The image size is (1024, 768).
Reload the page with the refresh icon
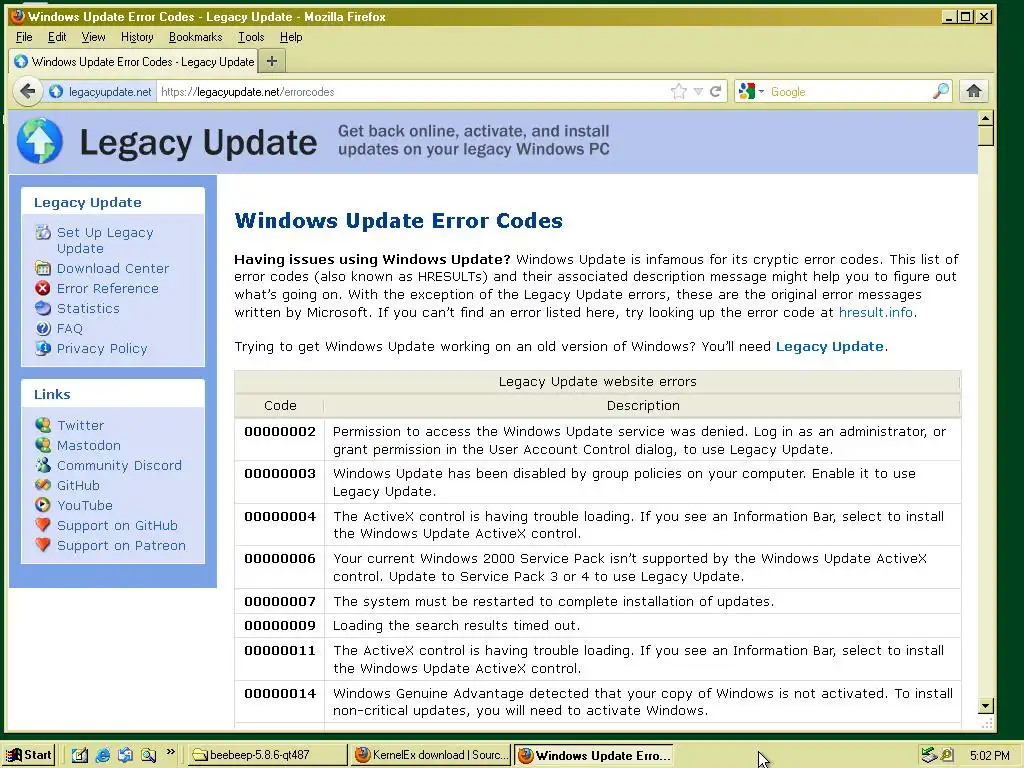coord(716,91)
